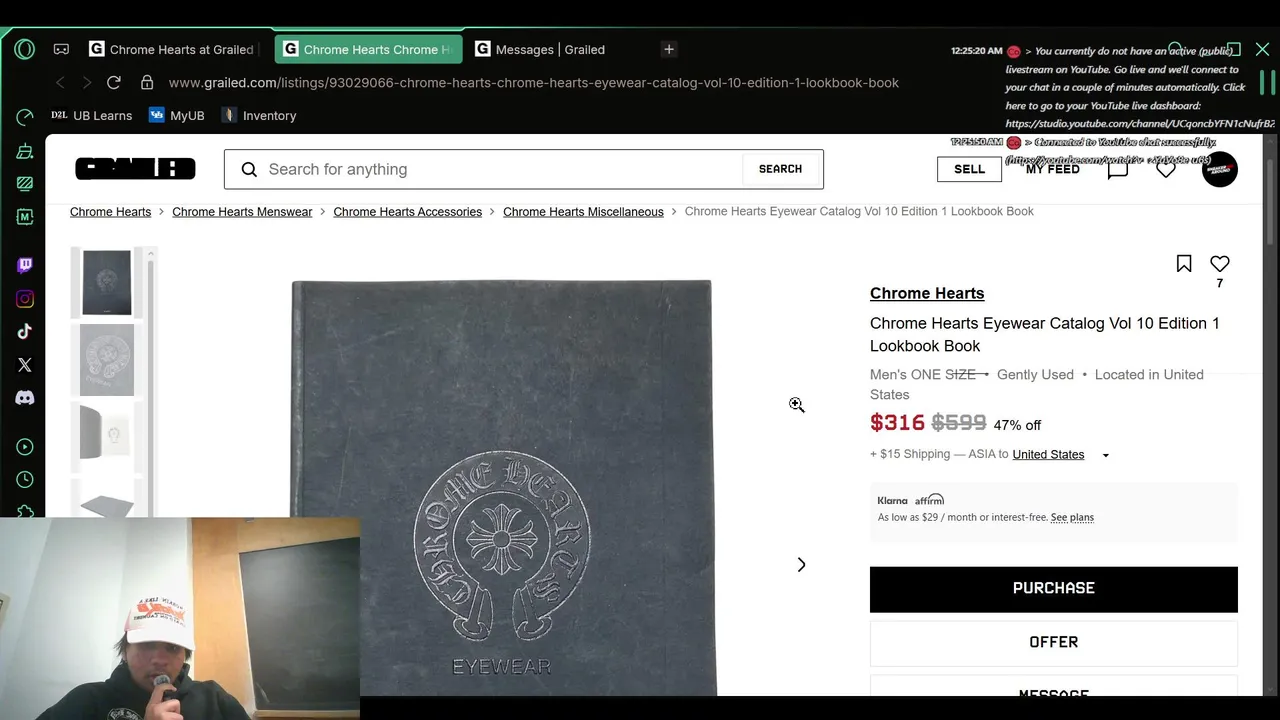
Task: Open the sidebar history clock icon
Action: 25,480
